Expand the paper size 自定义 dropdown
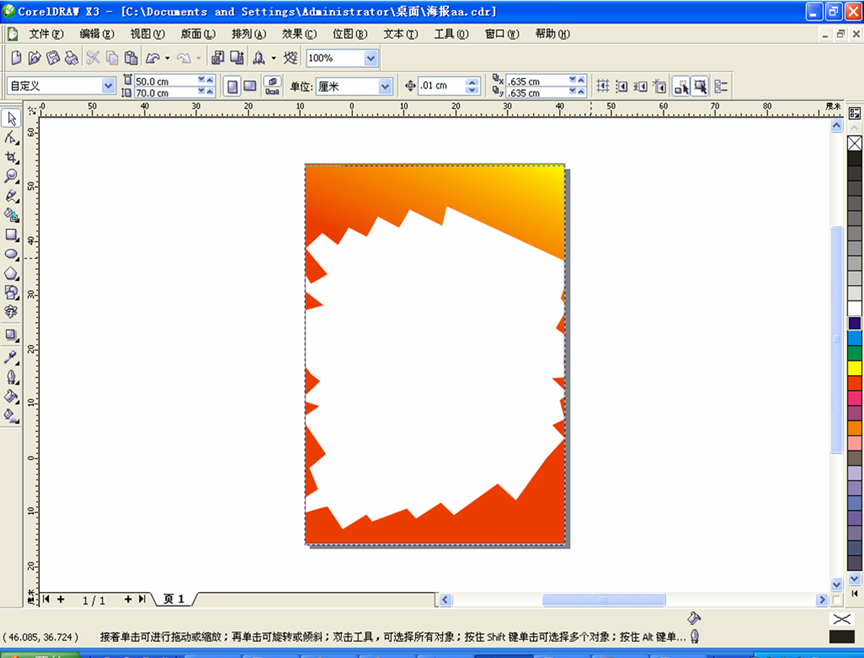Viewport: 864px width, 658px height. pos(107,87)
